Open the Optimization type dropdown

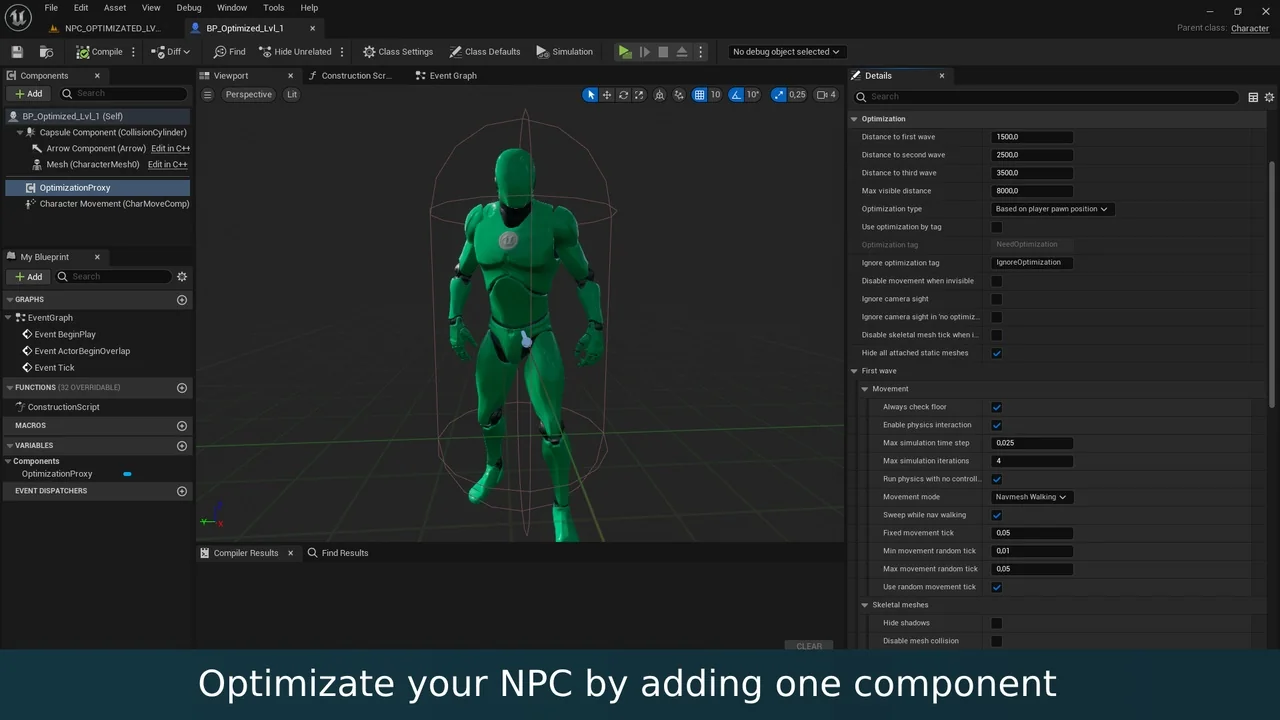[1052, 209]
